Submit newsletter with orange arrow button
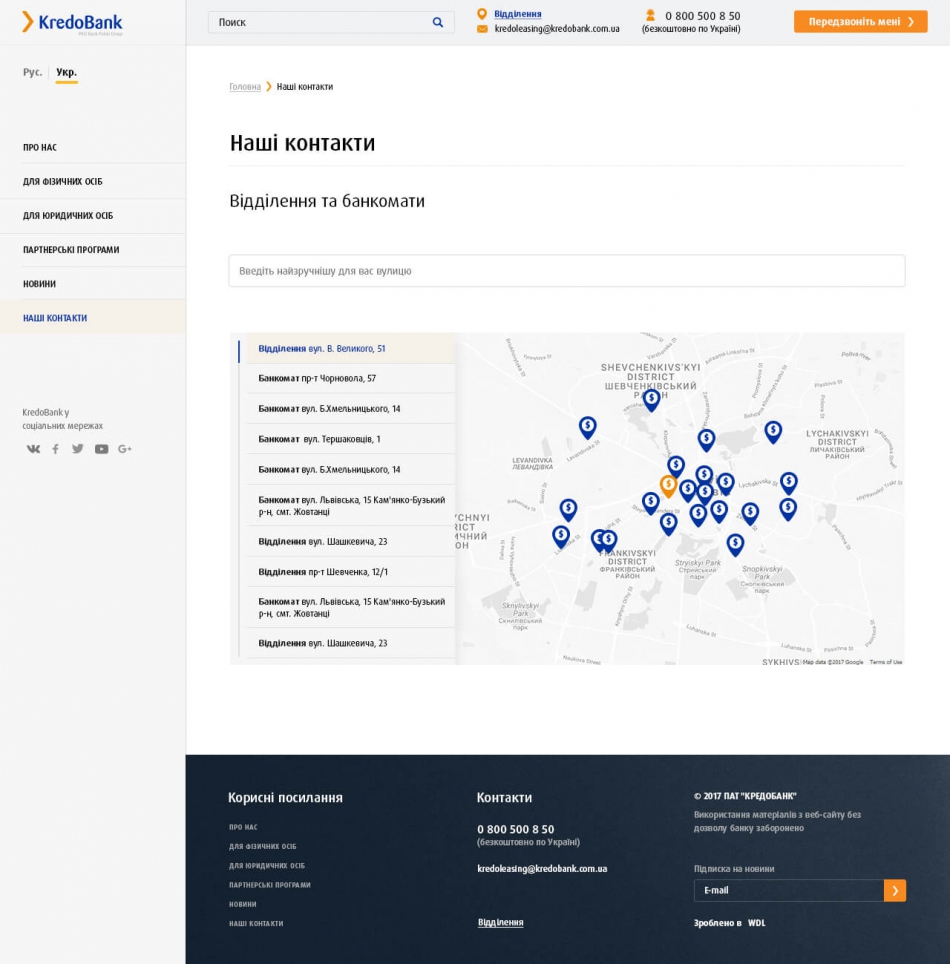This screenshot has height=964, width=950. tap(895, 890)
